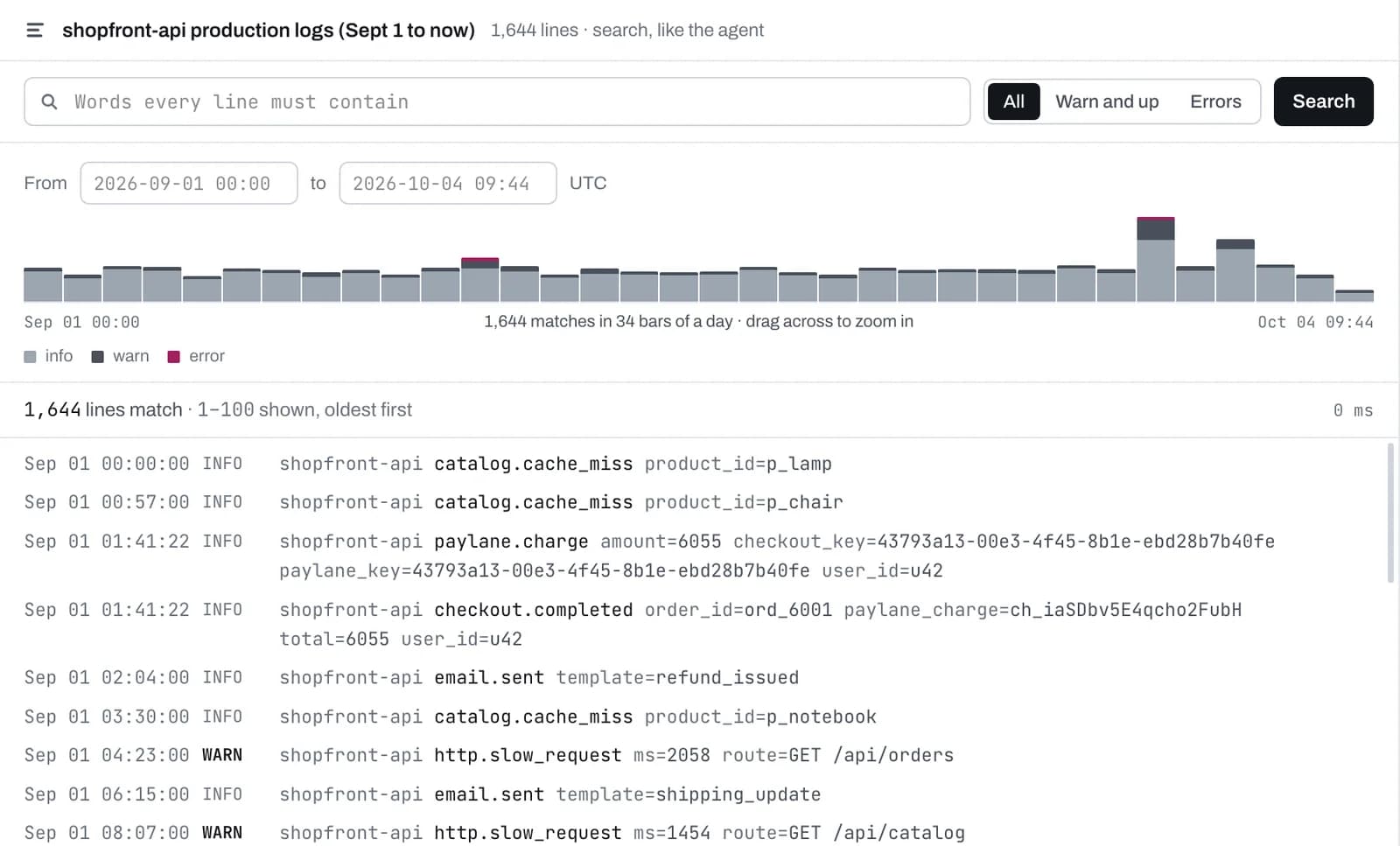The width and height of the screenshot is (1400, 846).
Task: Click the magnifier icon in search box
Action: (x=50, y=101)
